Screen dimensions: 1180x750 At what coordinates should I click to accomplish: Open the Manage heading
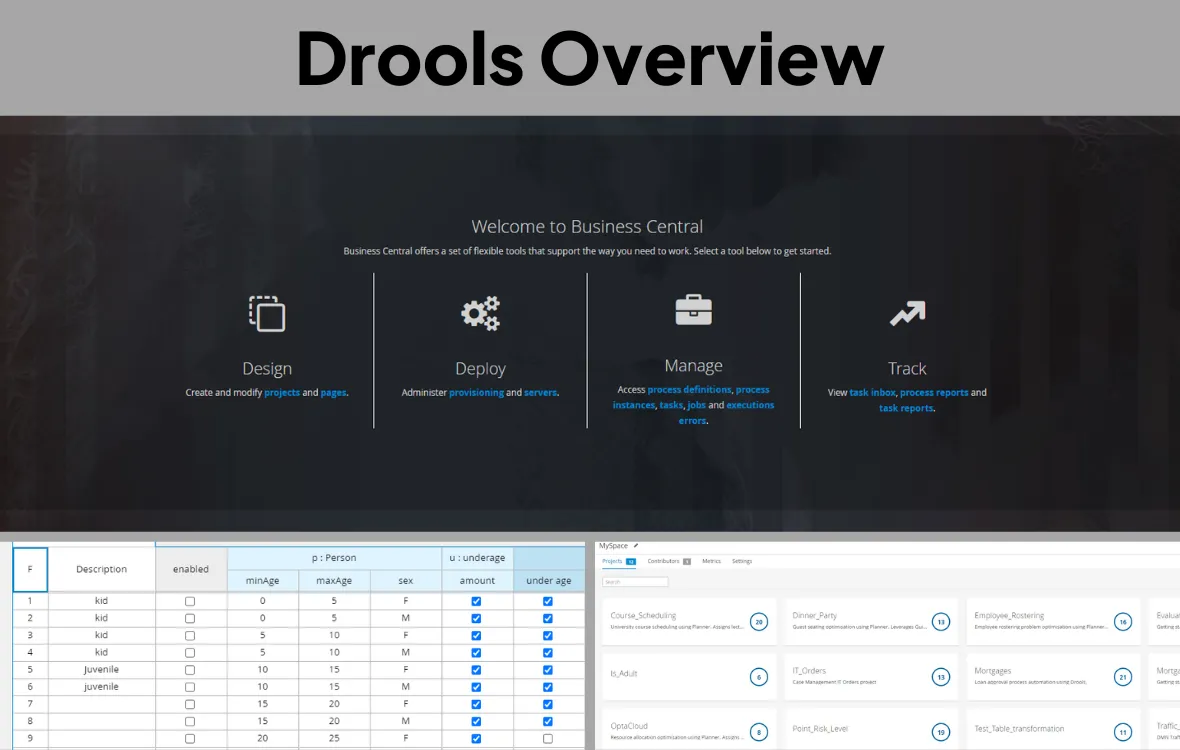(693, 366)
